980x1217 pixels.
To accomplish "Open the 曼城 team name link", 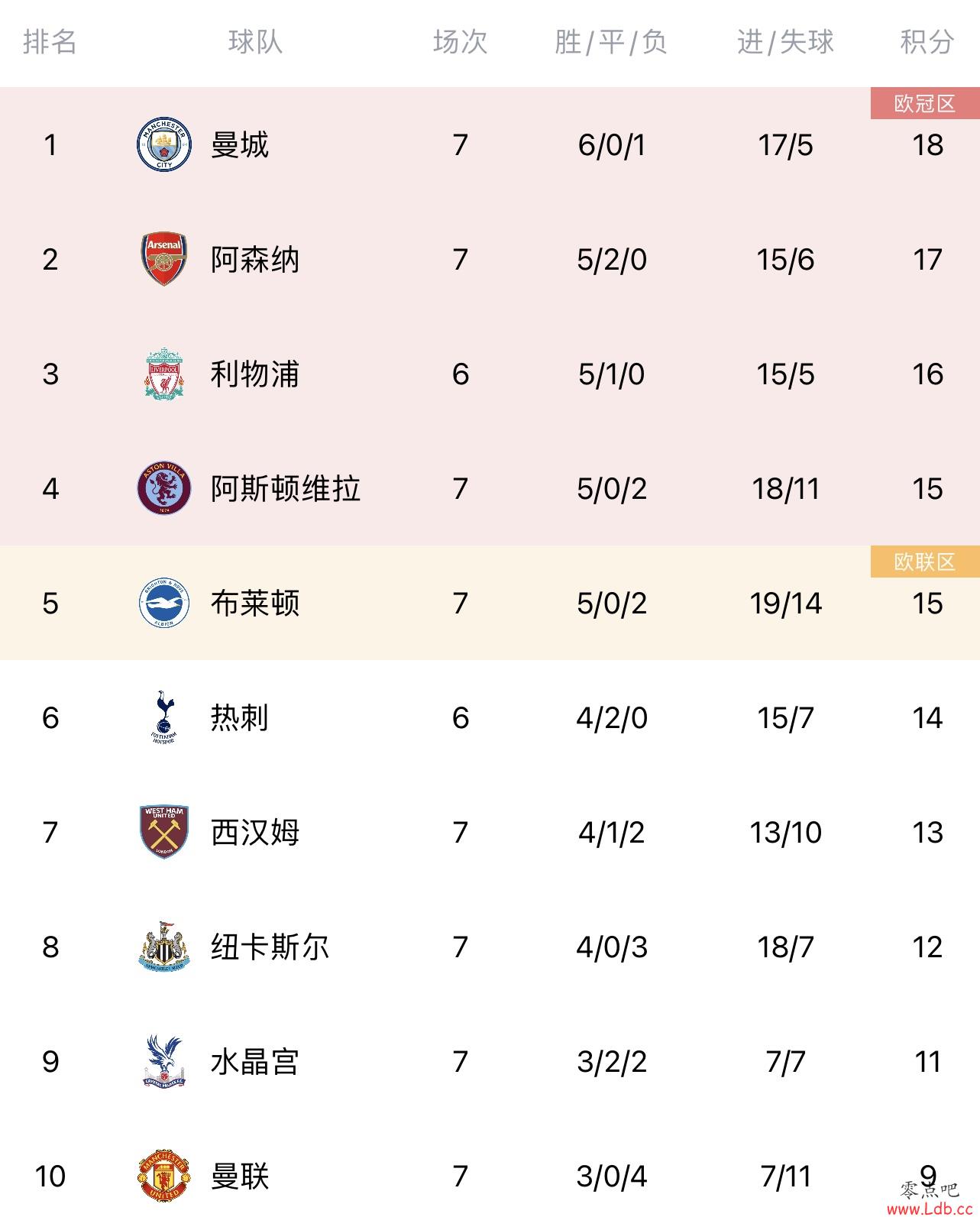I will (x=240, y=144).
